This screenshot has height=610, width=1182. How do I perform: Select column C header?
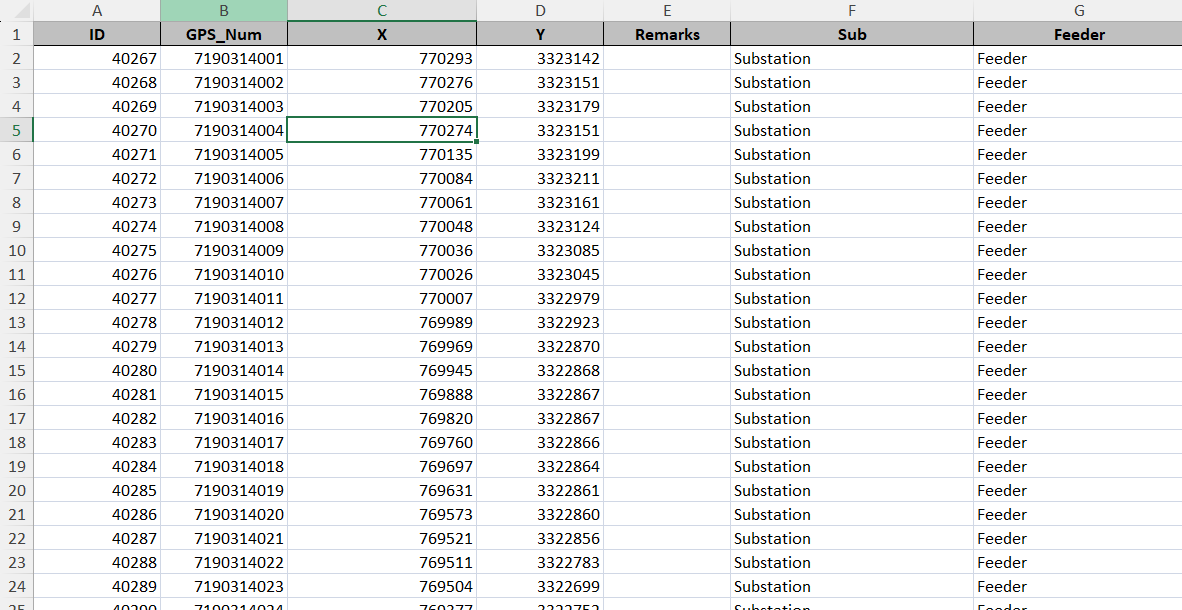(x=382, y=11)
